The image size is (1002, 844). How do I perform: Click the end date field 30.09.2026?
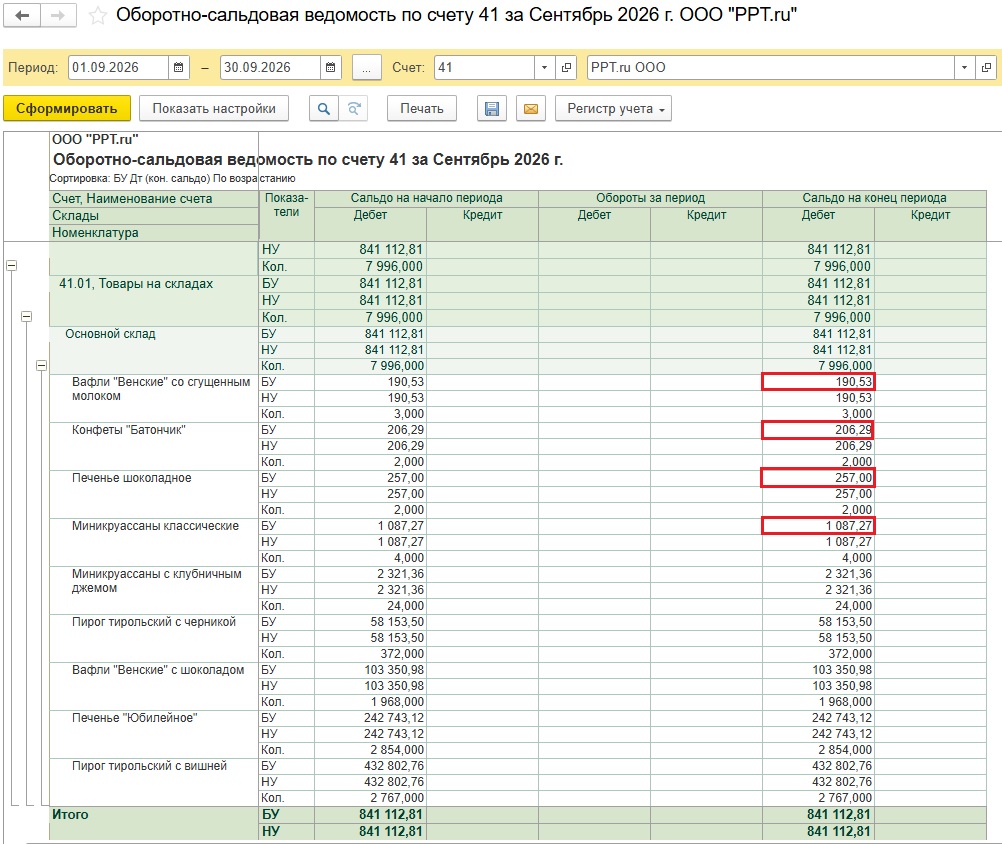point(270,67)
